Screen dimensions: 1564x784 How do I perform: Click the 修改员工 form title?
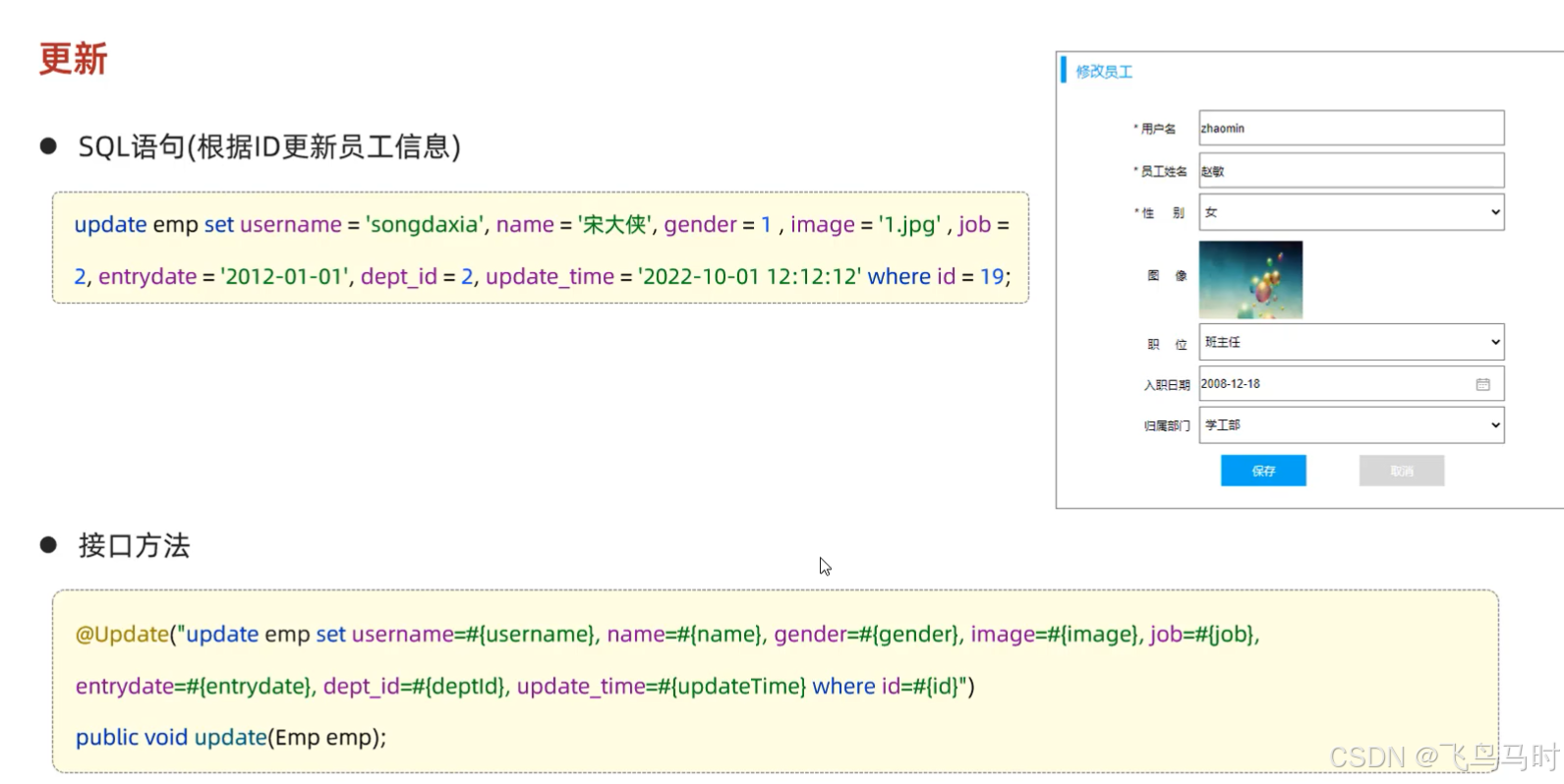[1104, 72]
